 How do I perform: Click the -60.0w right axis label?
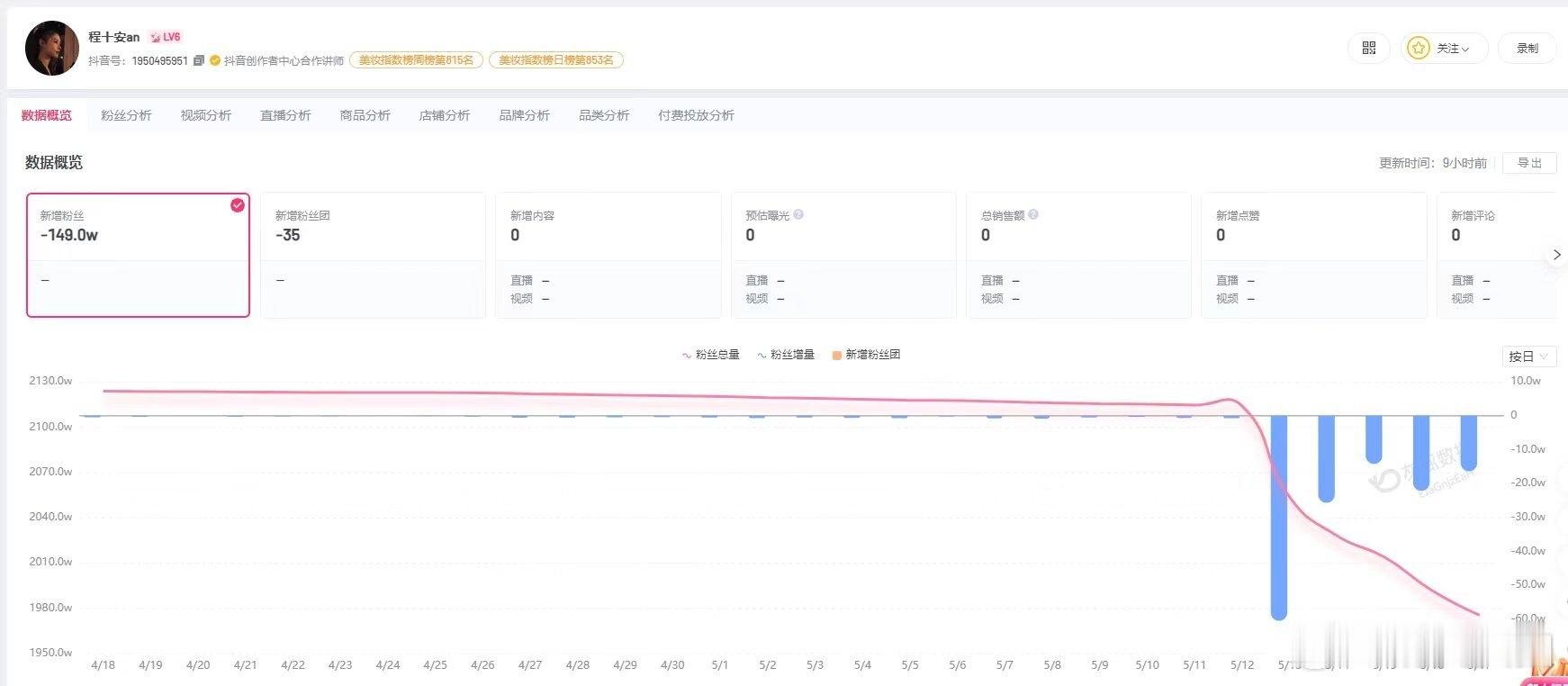(1528, 618)
